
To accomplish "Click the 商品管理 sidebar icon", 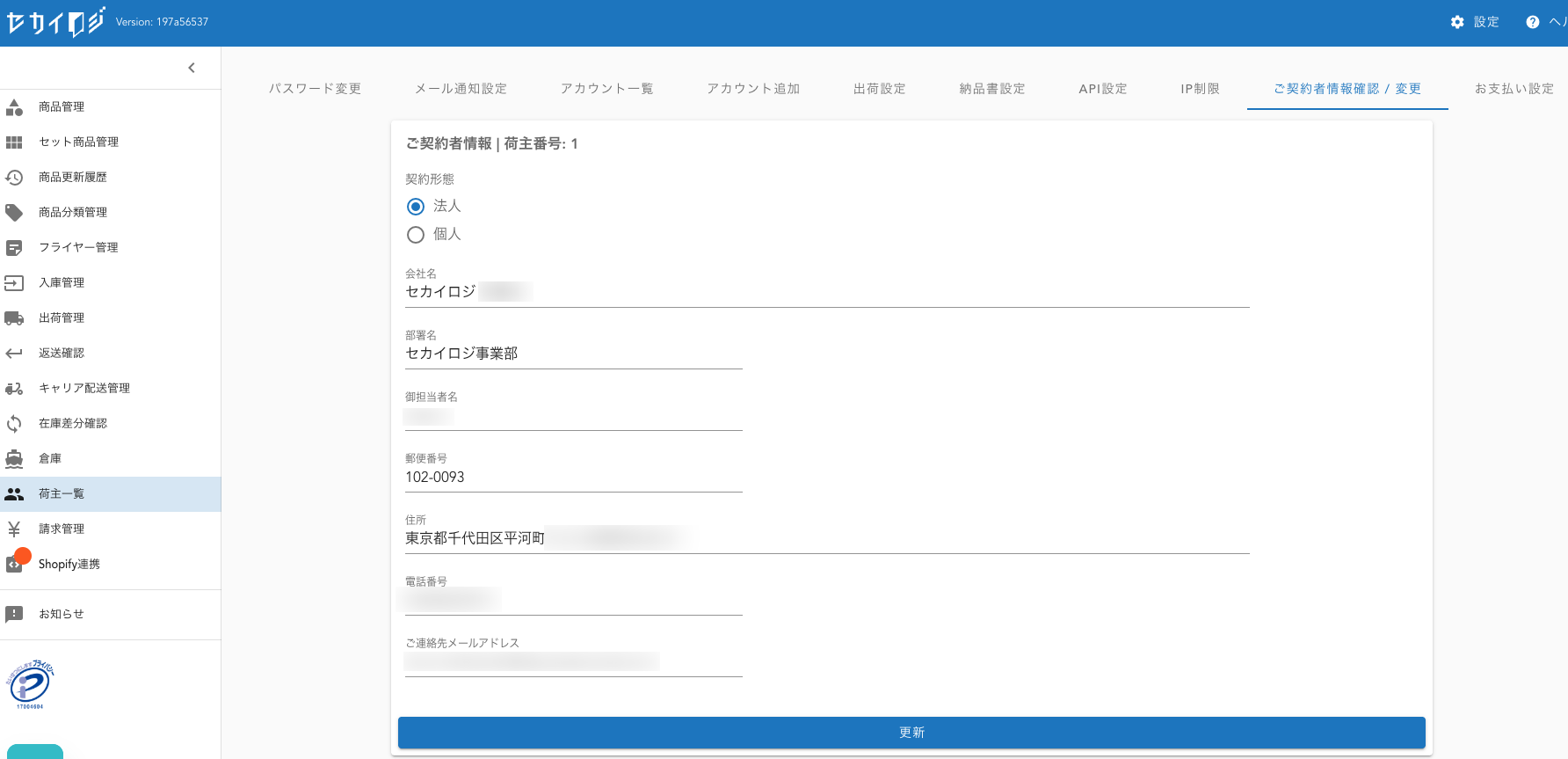I will coord(14,107).
